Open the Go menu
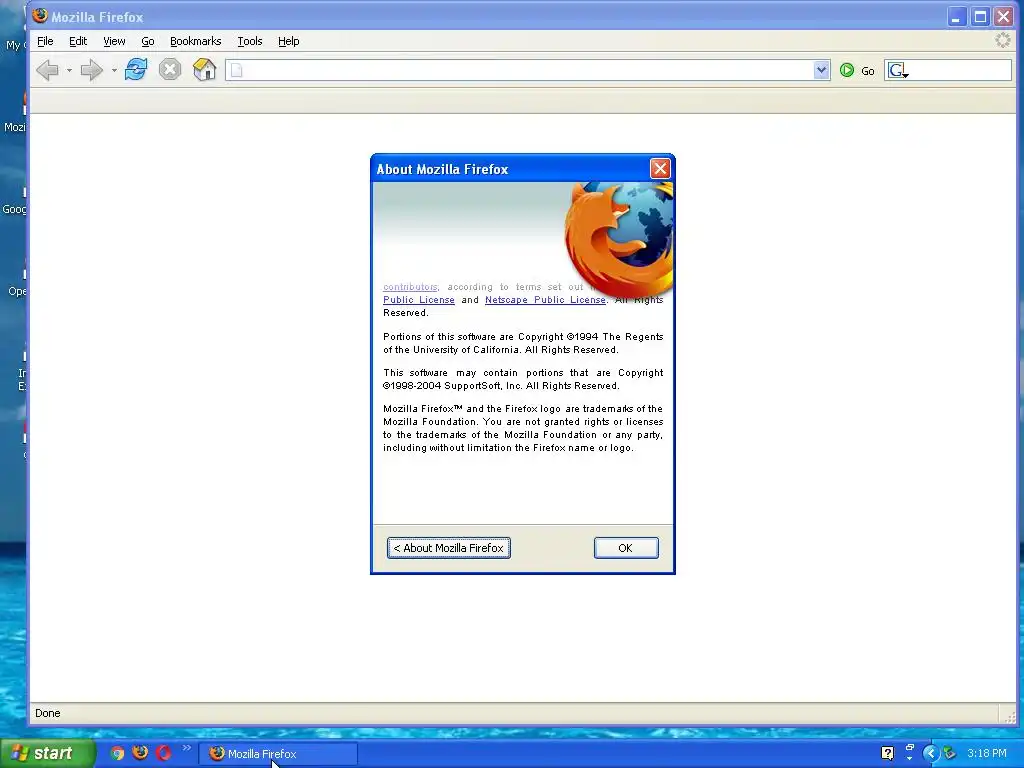The image size is (1024, 768). coord(148,41)
